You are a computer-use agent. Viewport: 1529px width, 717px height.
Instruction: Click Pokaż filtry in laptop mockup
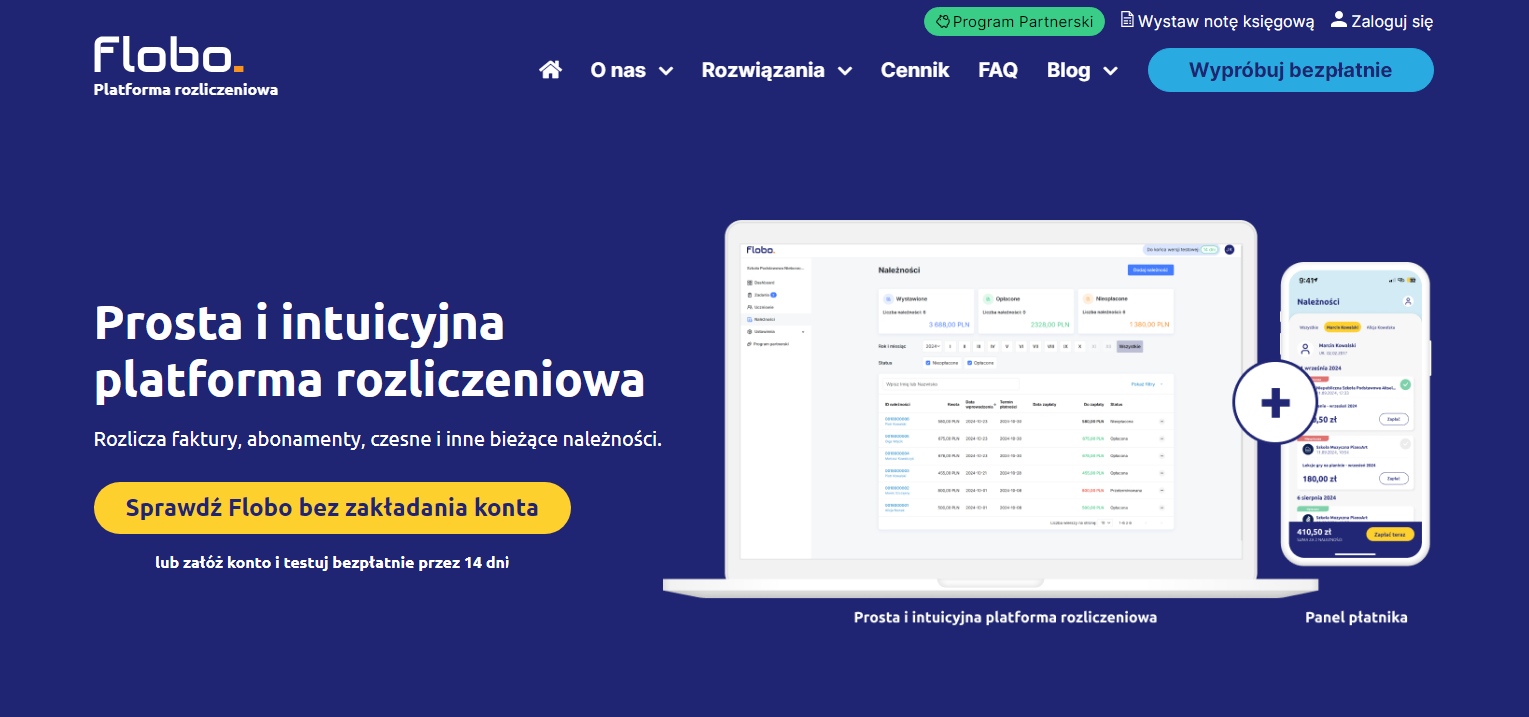coord(1147,383)
